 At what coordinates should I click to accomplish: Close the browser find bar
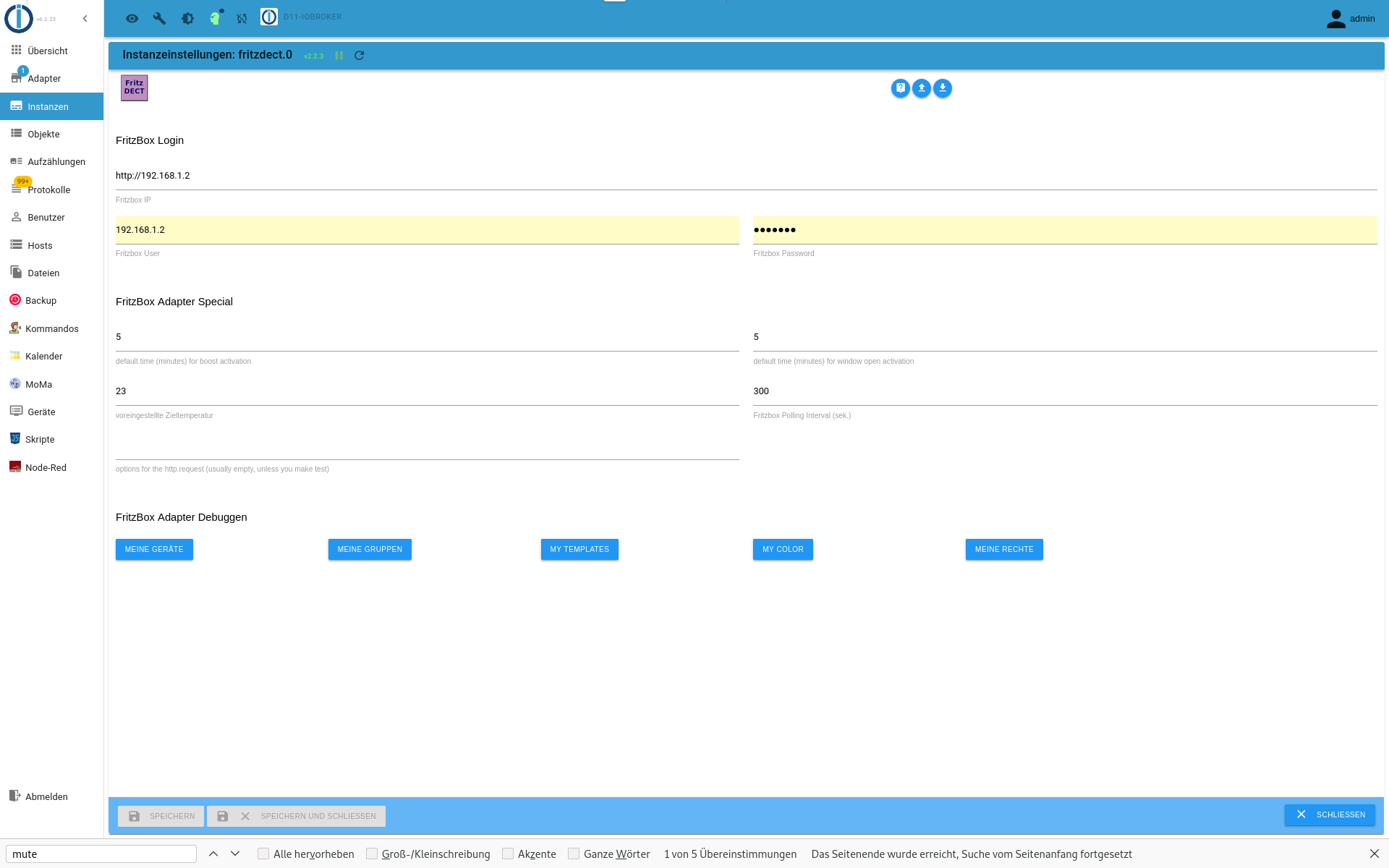1375,854
